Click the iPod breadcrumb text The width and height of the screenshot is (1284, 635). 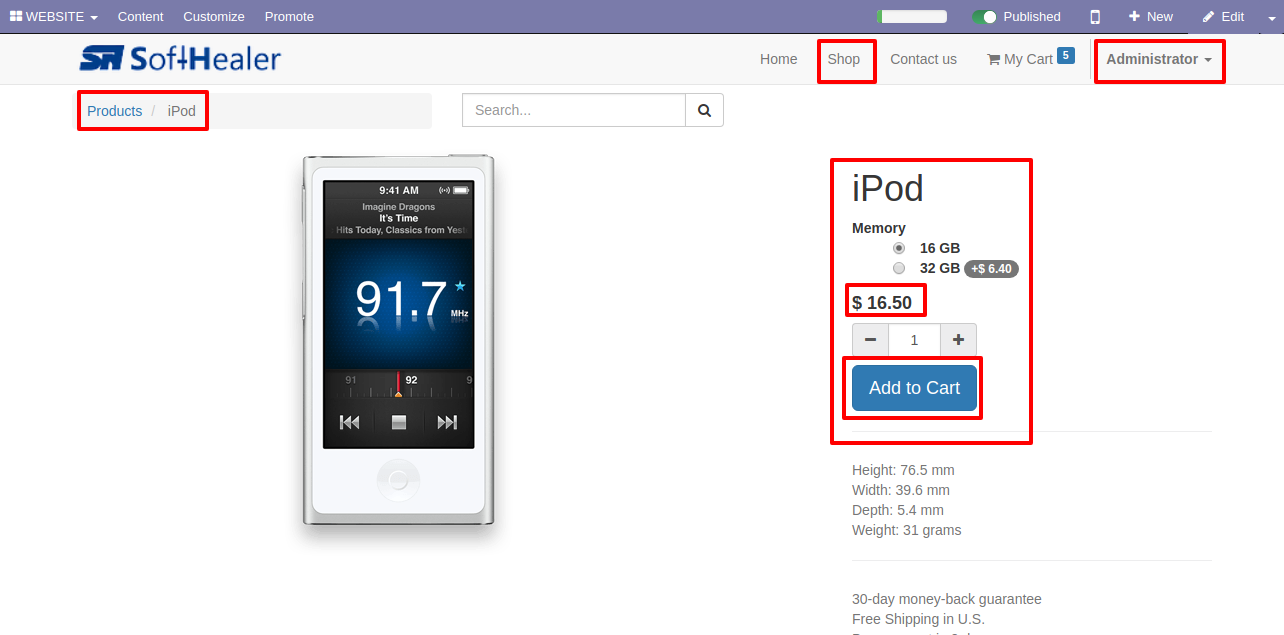point(182,111)
